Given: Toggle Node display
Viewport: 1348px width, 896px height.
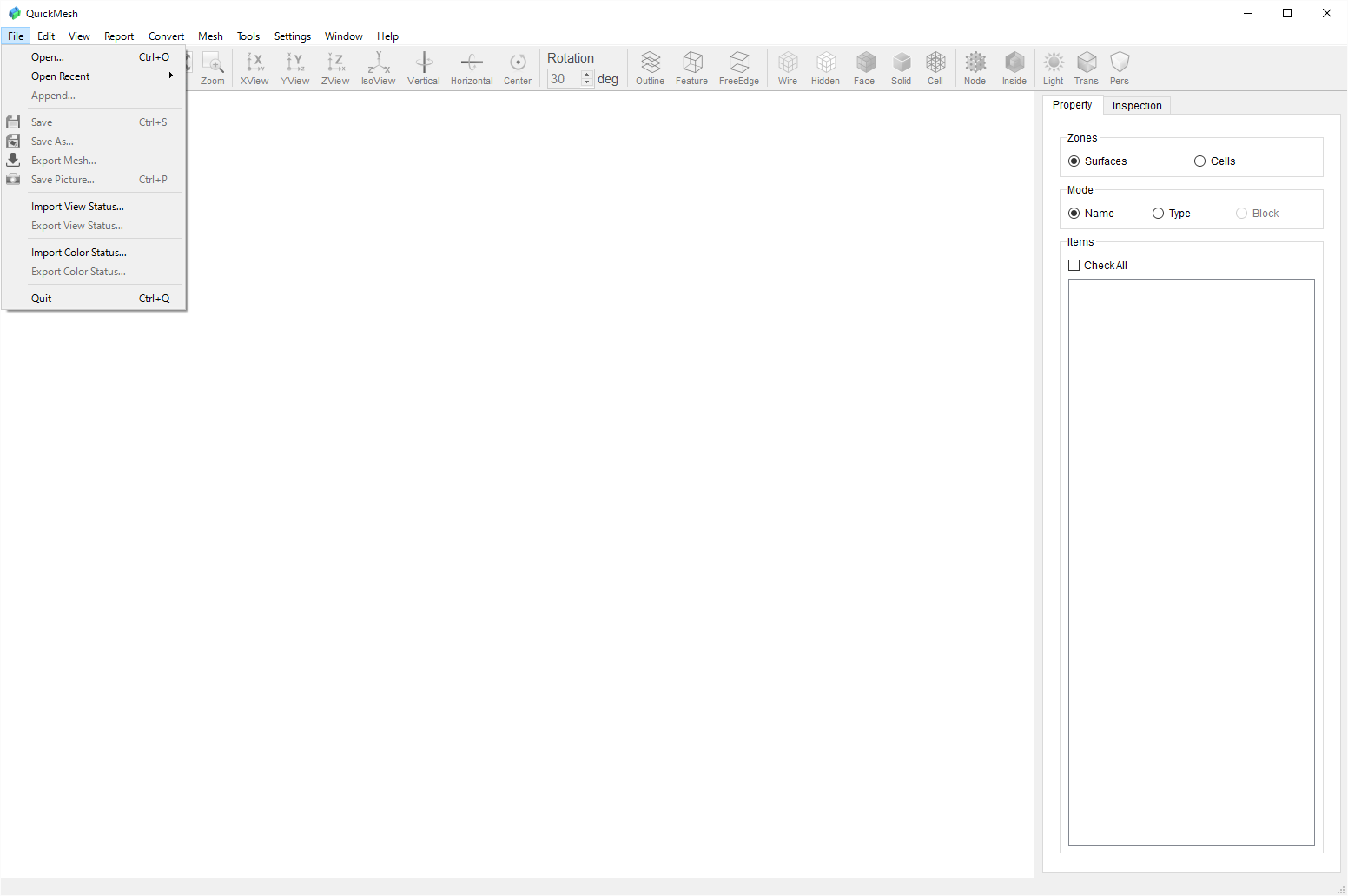Looking at the screenshot, I should pyautogui.click(x=975, y=68).
